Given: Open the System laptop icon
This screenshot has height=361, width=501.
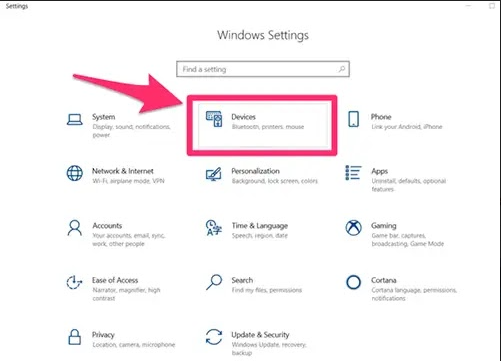Looking at the screenshot, I should point(74,119).
